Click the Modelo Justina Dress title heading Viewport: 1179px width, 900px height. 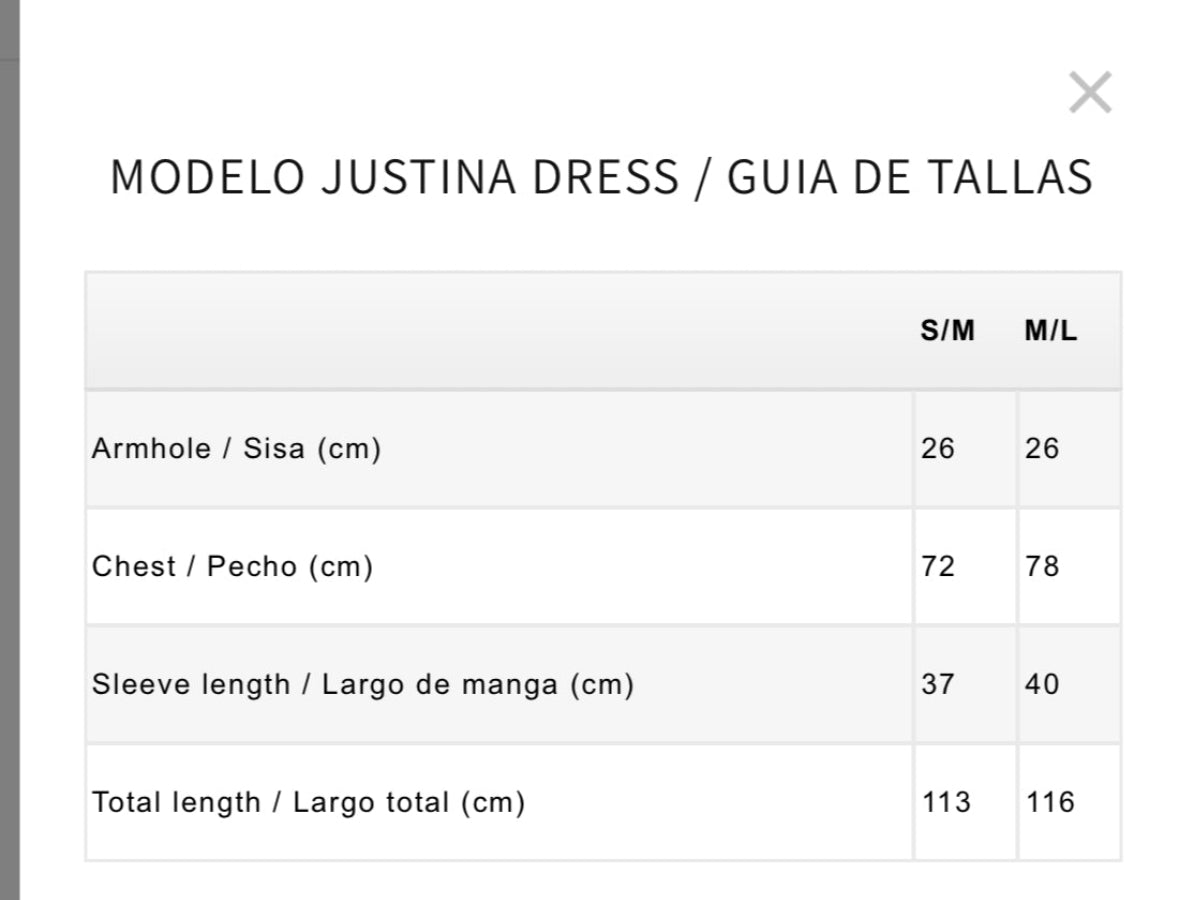pos(602,177)
